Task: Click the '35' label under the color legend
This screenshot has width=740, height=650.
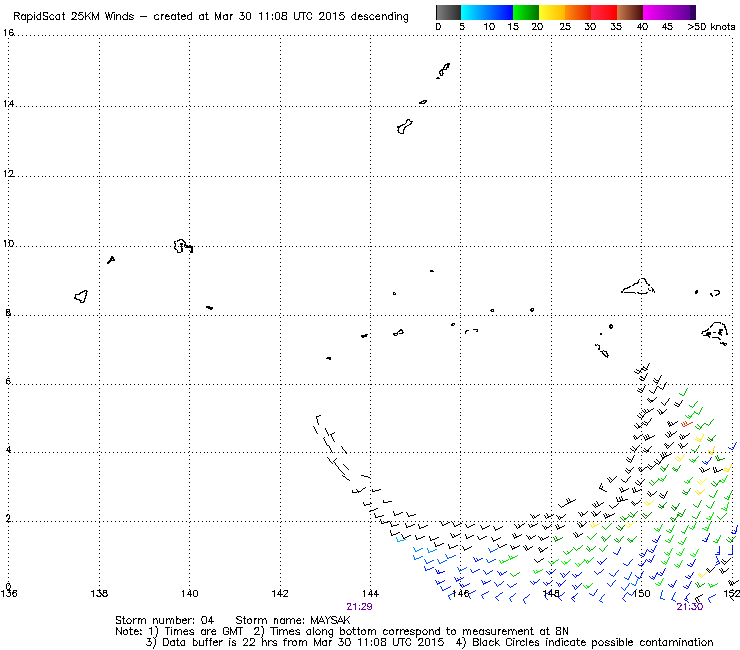Action: tap(616, 27)
